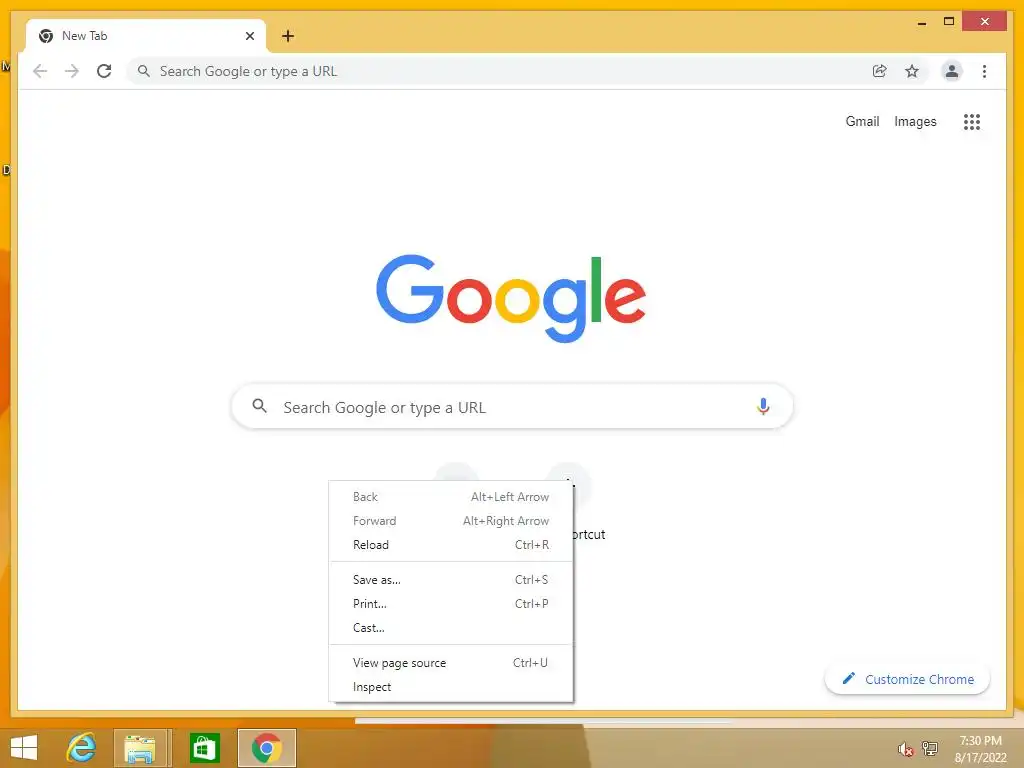The height and width of the screenshot is (768, 1024).
Task: Bookmark this tab with the star icon
Action: pyautogui.click(x=912, y=71)
